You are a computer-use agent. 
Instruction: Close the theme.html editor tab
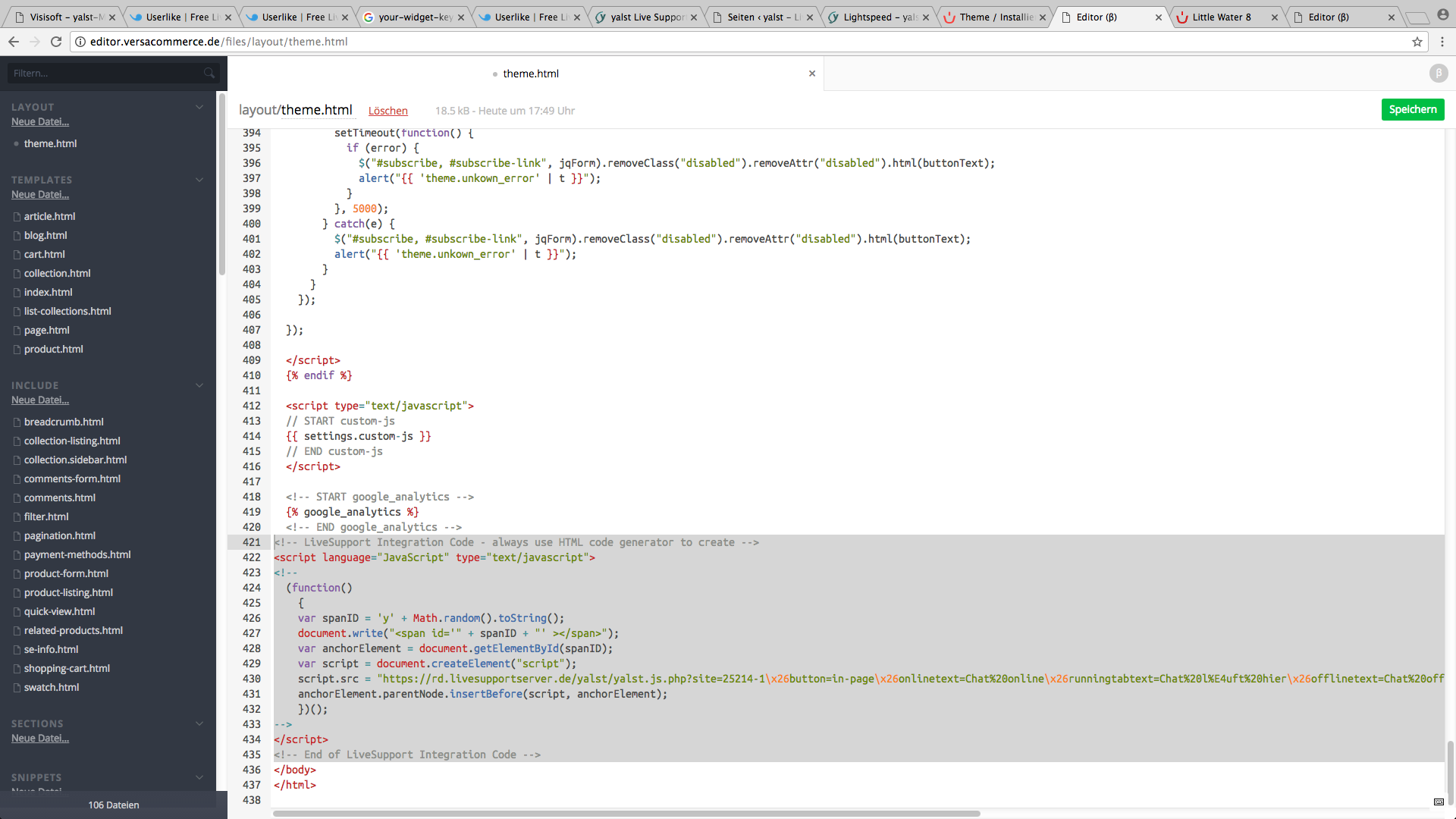812,74
